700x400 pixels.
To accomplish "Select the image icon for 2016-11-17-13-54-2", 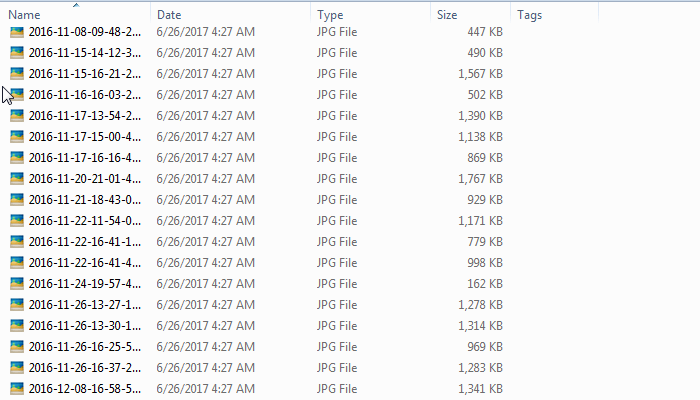I will [17, 116].
